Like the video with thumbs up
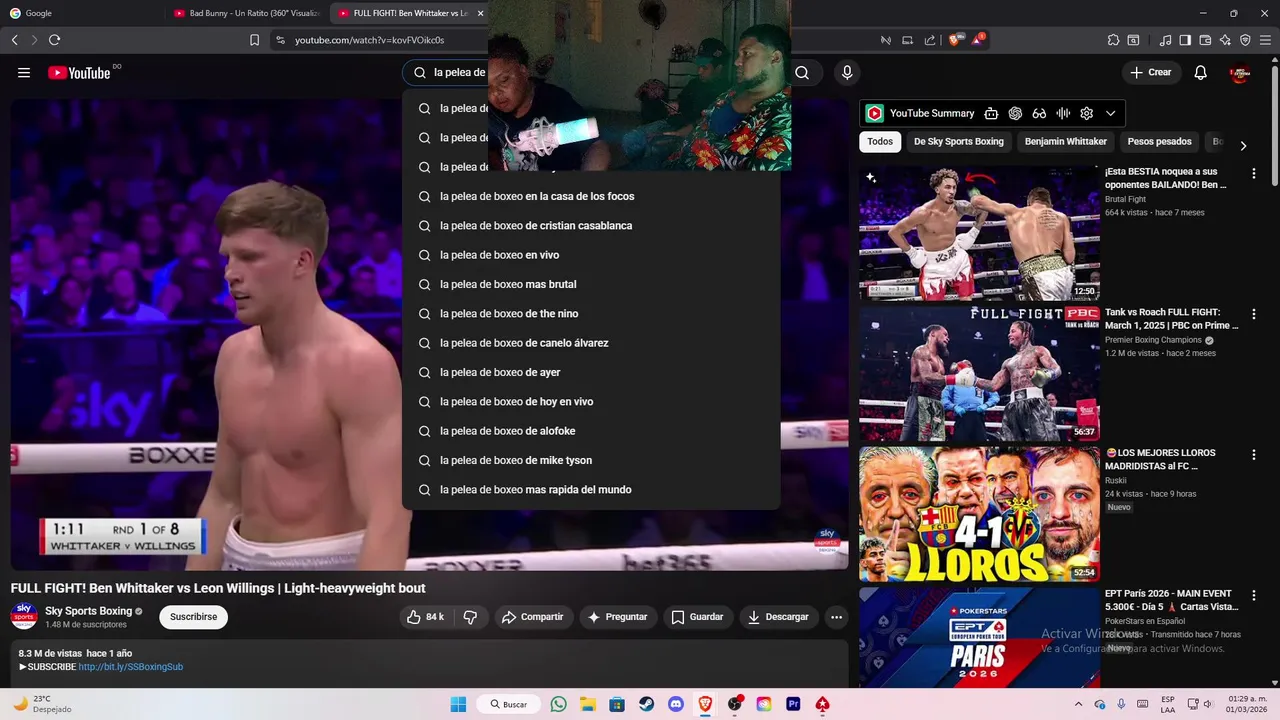Screen dimensions: 1280x720 424,617
